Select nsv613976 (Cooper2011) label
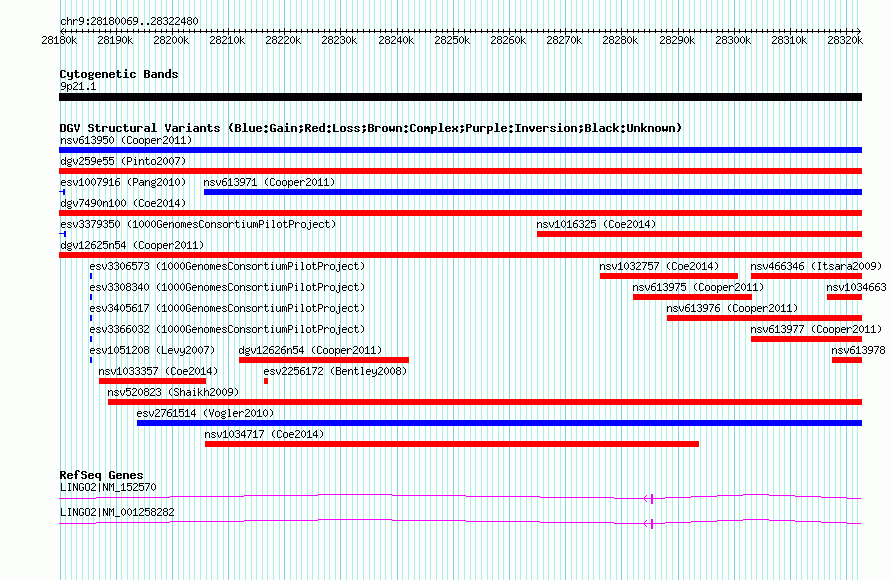Image resolution: width=890 pixels, height=580 pixels. pos(732,308)
